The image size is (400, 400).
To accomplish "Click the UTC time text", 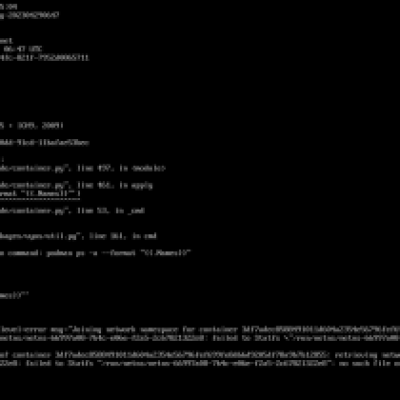I will (x=23, y=49).
